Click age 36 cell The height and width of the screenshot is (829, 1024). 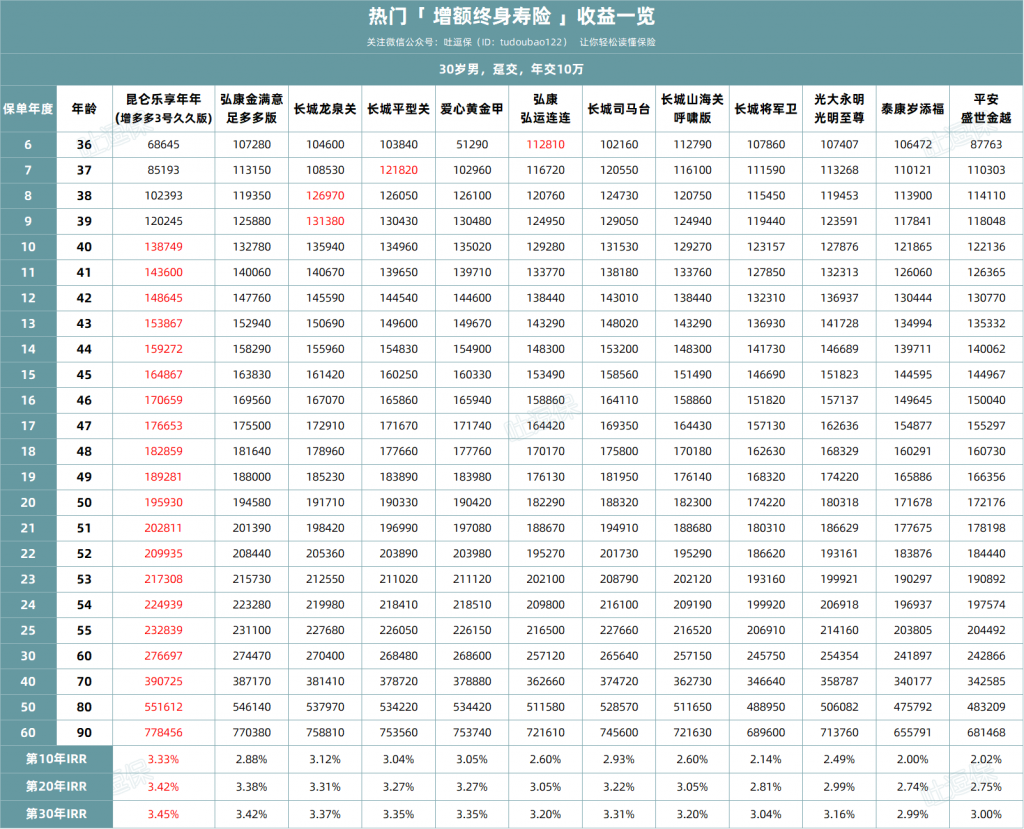tap(84, 144)
